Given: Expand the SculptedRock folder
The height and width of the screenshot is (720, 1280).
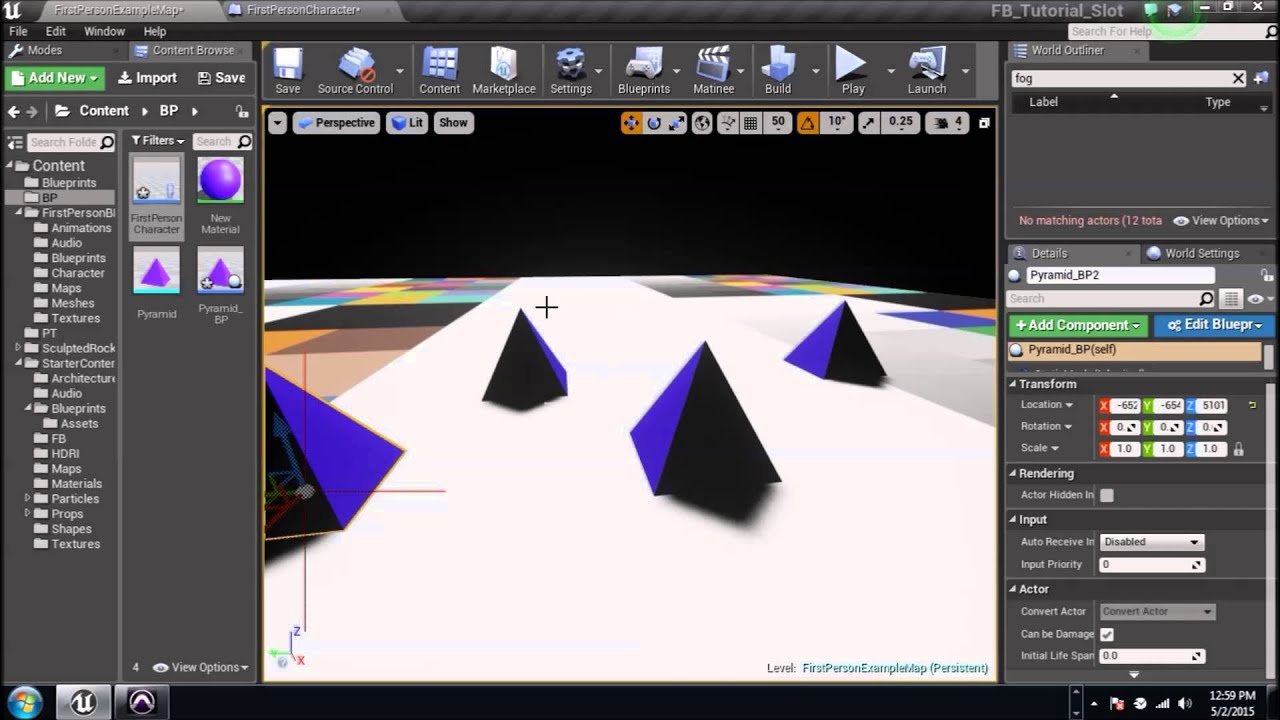Looking at the screenshot, I should point(19,348).
